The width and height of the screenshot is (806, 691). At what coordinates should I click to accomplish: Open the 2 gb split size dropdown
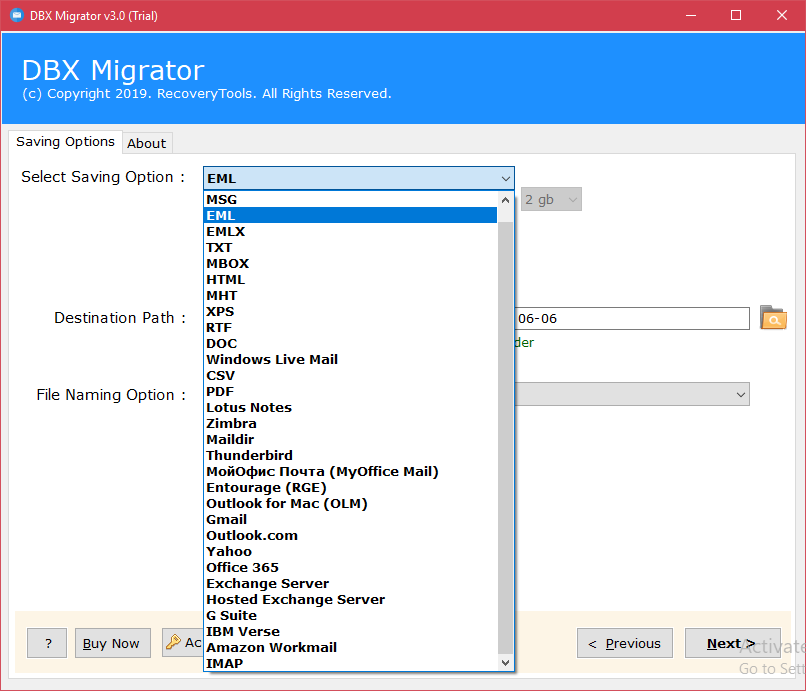[551, 199]
